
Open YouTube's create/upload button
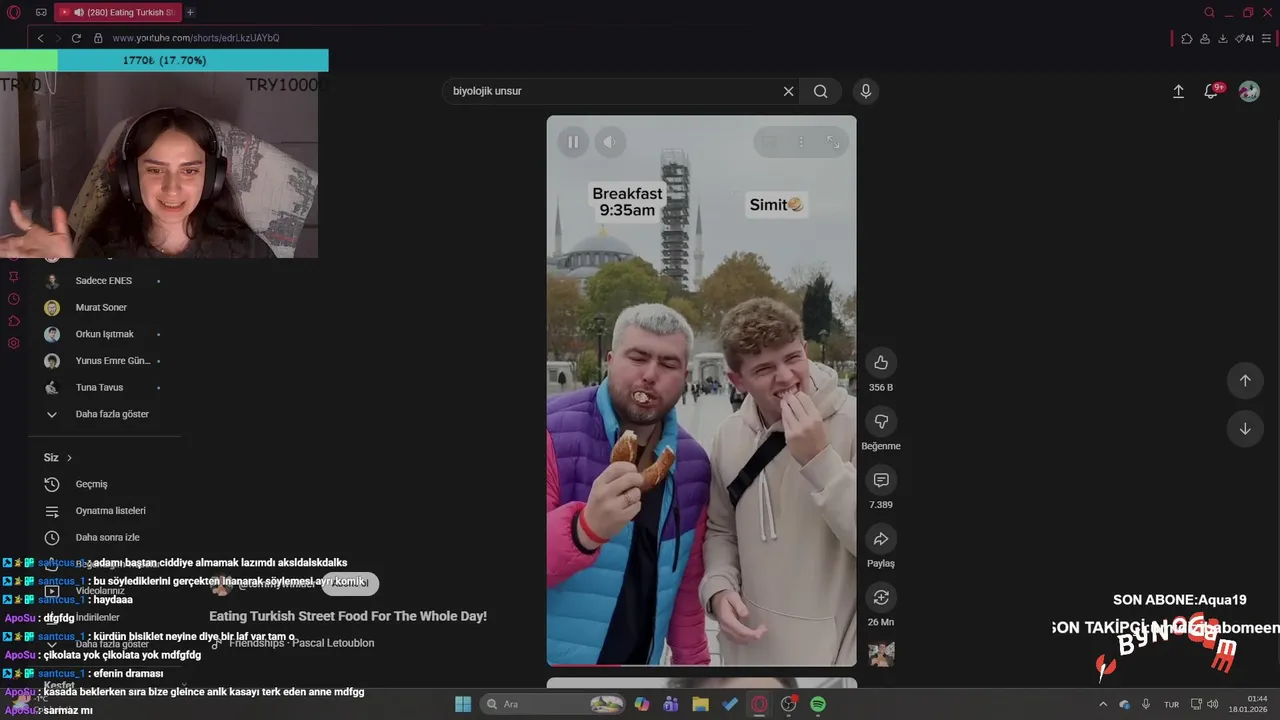(1178, 91)
